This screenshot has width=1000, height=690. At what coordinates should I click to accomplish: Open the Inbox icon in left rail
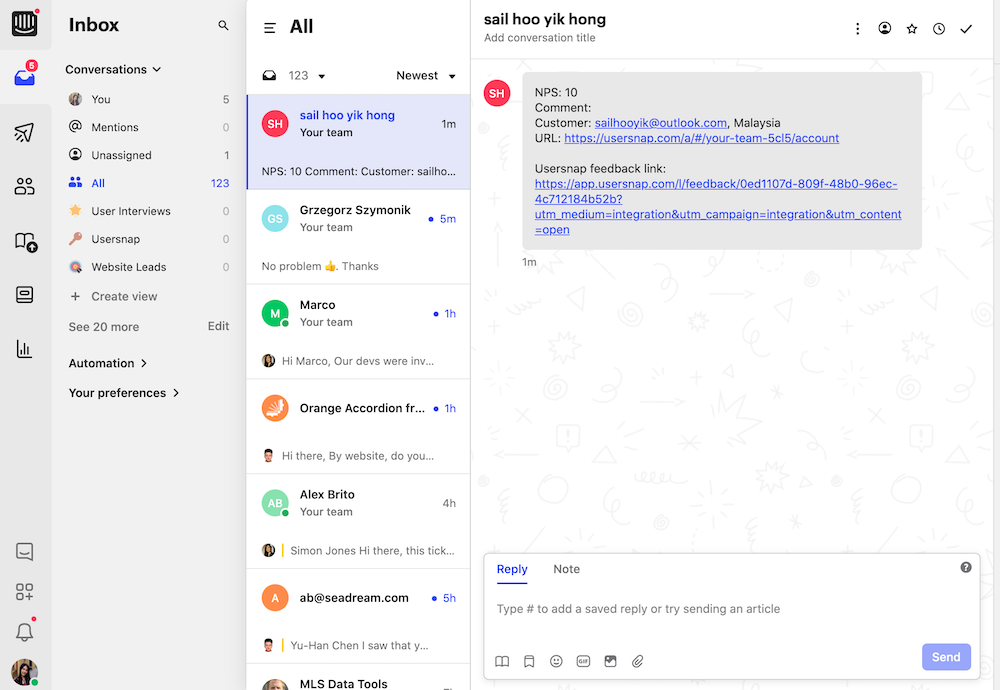[25, 77]
